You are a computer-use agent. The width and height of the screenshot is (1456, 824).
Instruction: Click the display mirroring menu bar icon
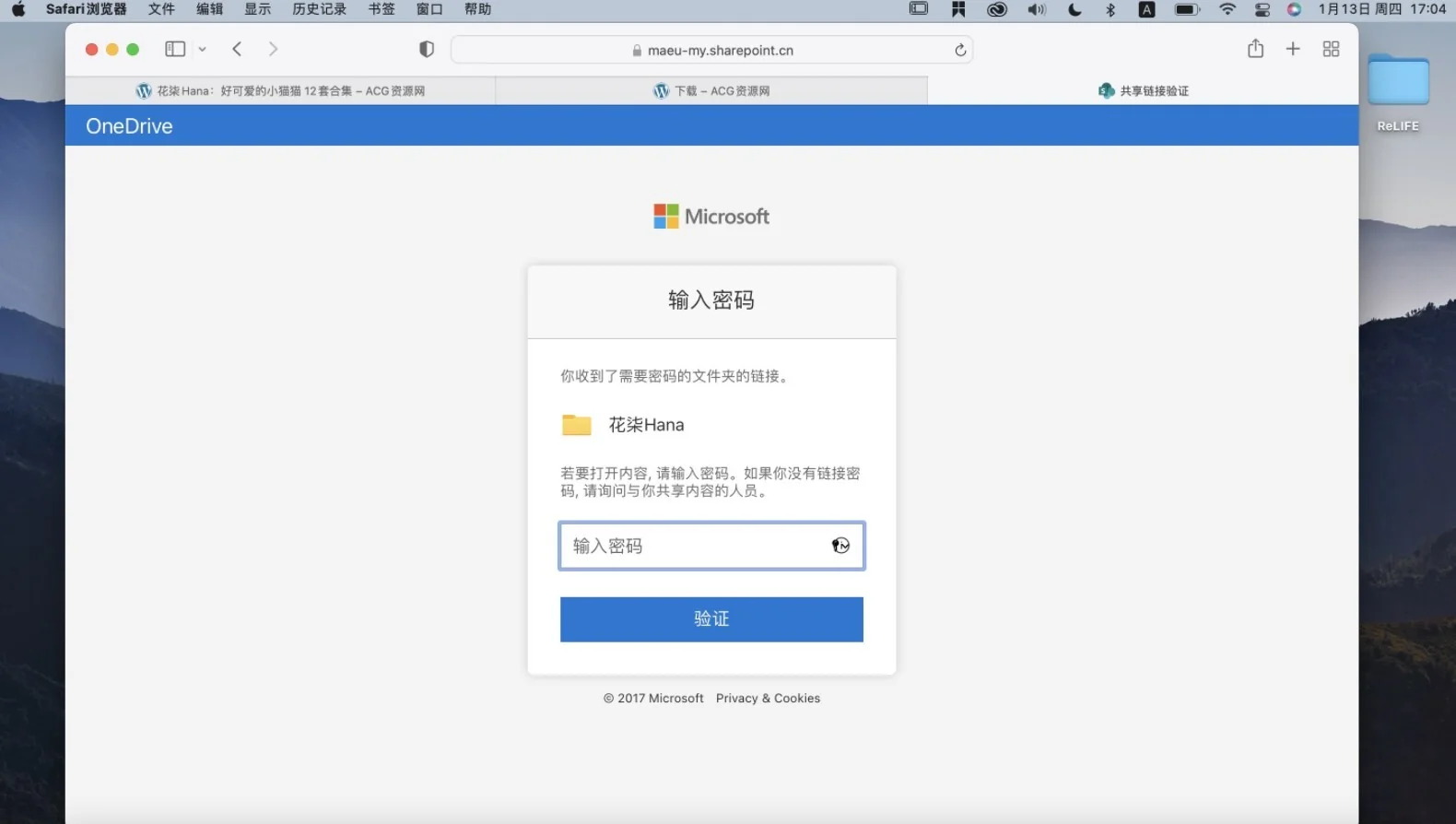coord(919,9)
